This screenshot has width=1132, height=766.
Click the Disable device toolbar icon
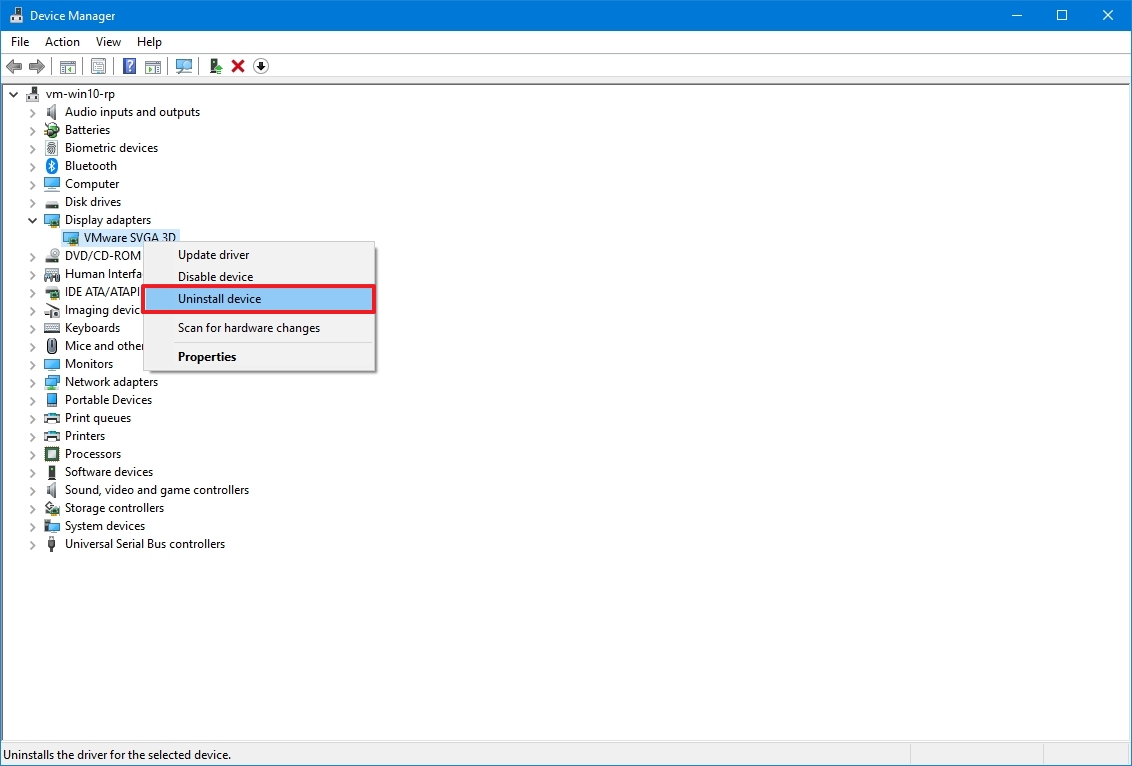coord(260,66)
